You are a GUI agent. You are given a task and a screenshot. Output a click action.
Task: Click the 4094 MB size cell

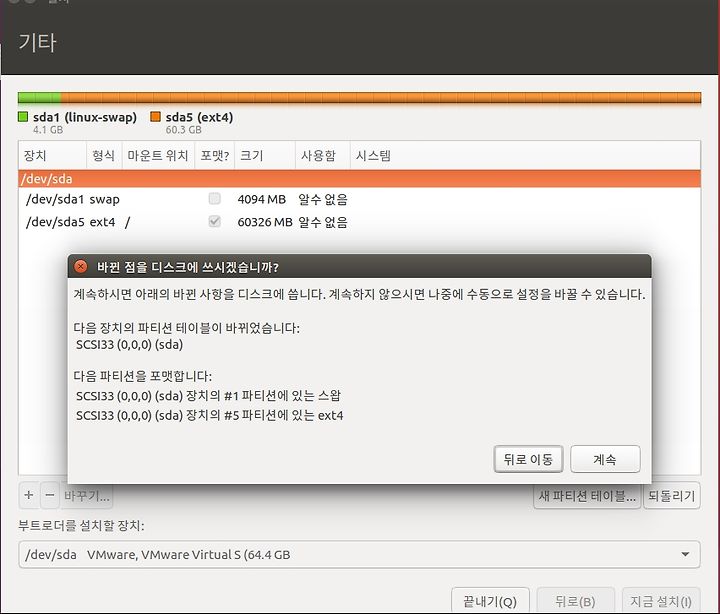pyautogui.click(x=262, y=199)
